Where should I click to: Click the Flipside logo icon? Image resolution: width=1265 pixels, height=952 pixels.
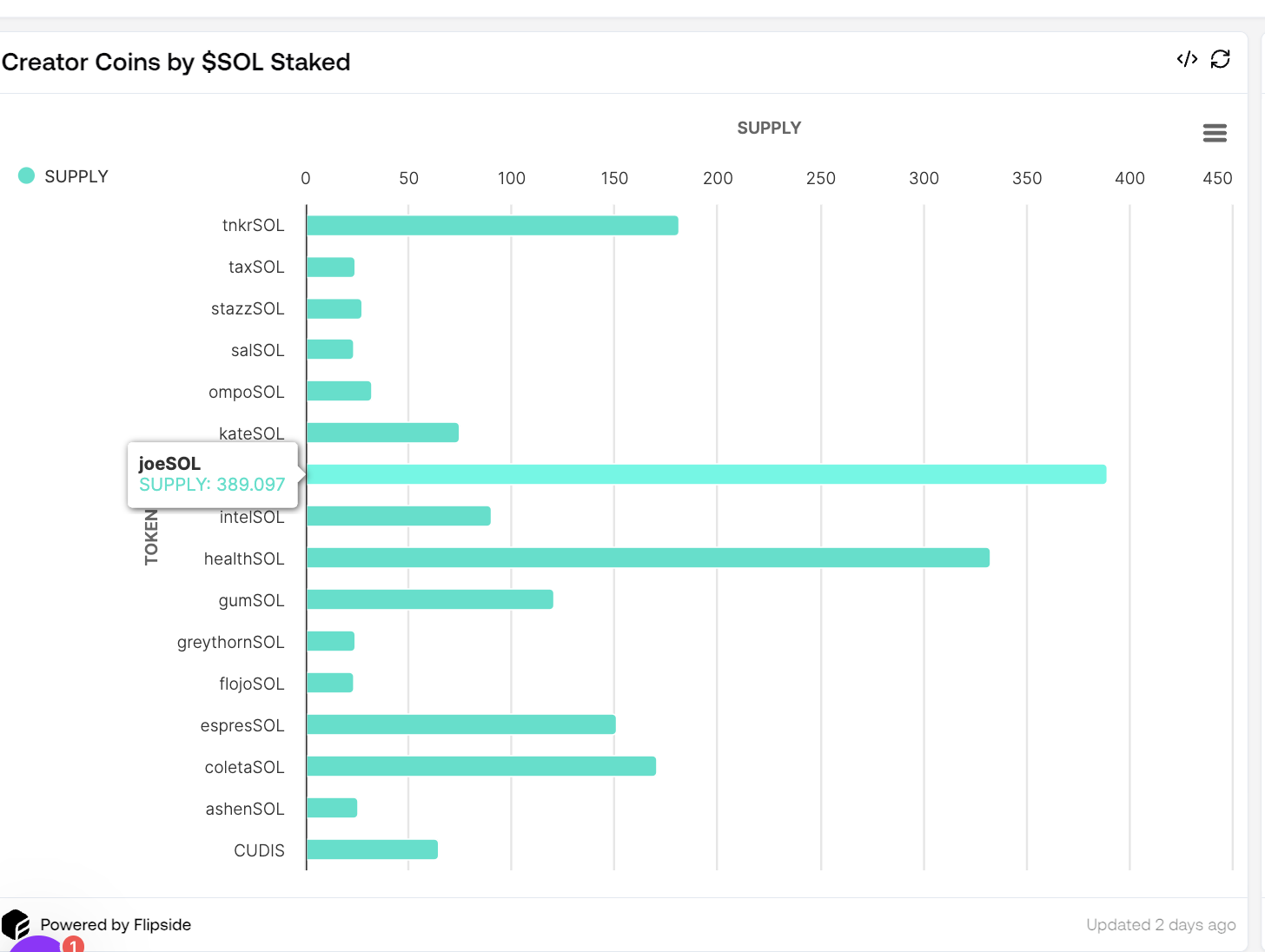(16, 924)
